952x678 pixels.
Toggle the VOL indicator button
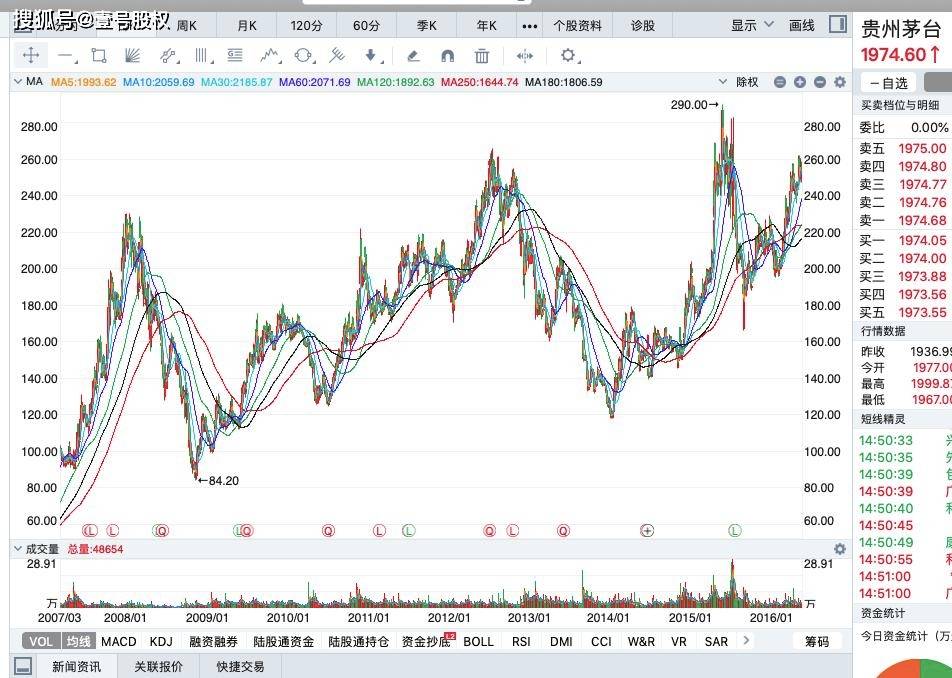click(41, 642)
